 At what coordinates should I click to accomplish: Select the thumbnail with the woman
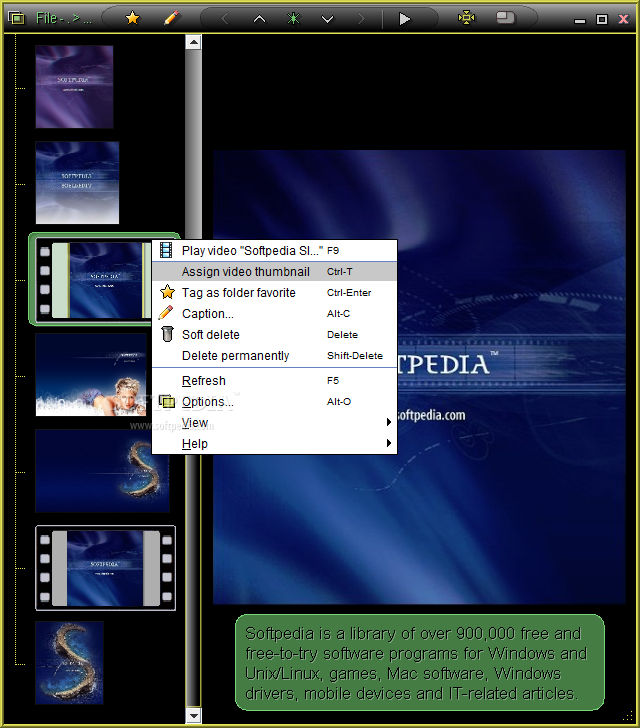[91, 375]
